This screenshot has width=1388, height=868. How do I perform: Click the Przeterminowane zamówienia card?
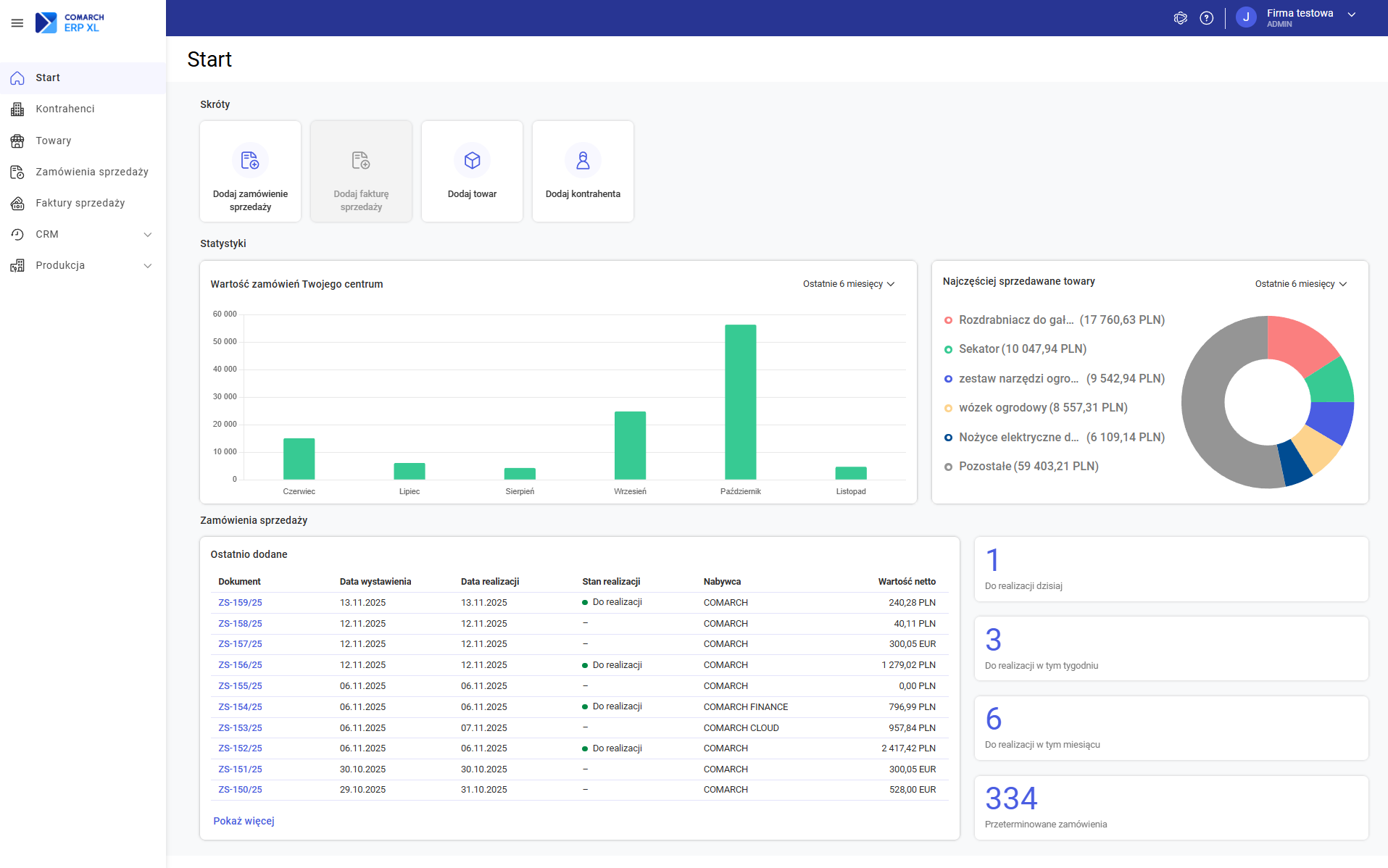click(x=1171, y=806)
